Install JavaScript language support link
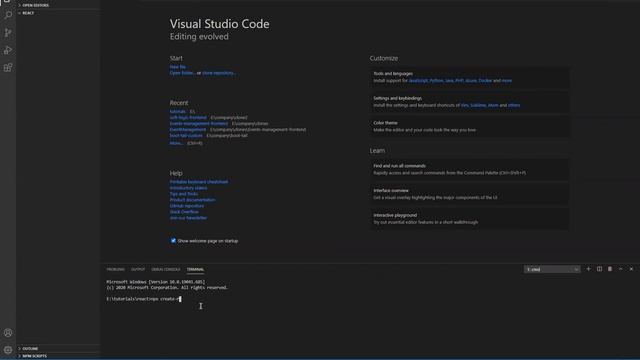 point(418,80)
